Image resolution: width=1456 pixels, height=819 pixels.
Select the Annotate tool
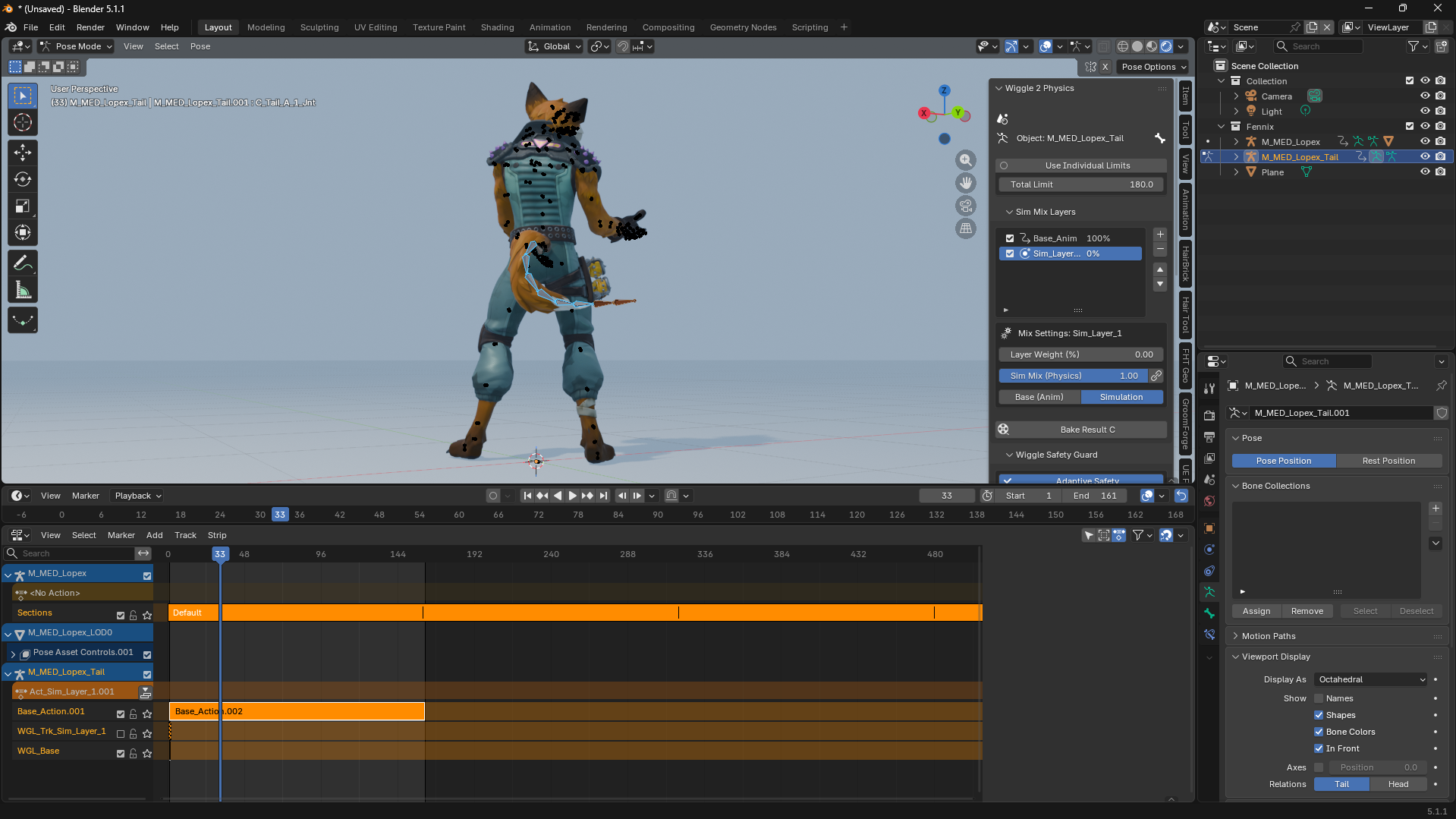point(23,263)
